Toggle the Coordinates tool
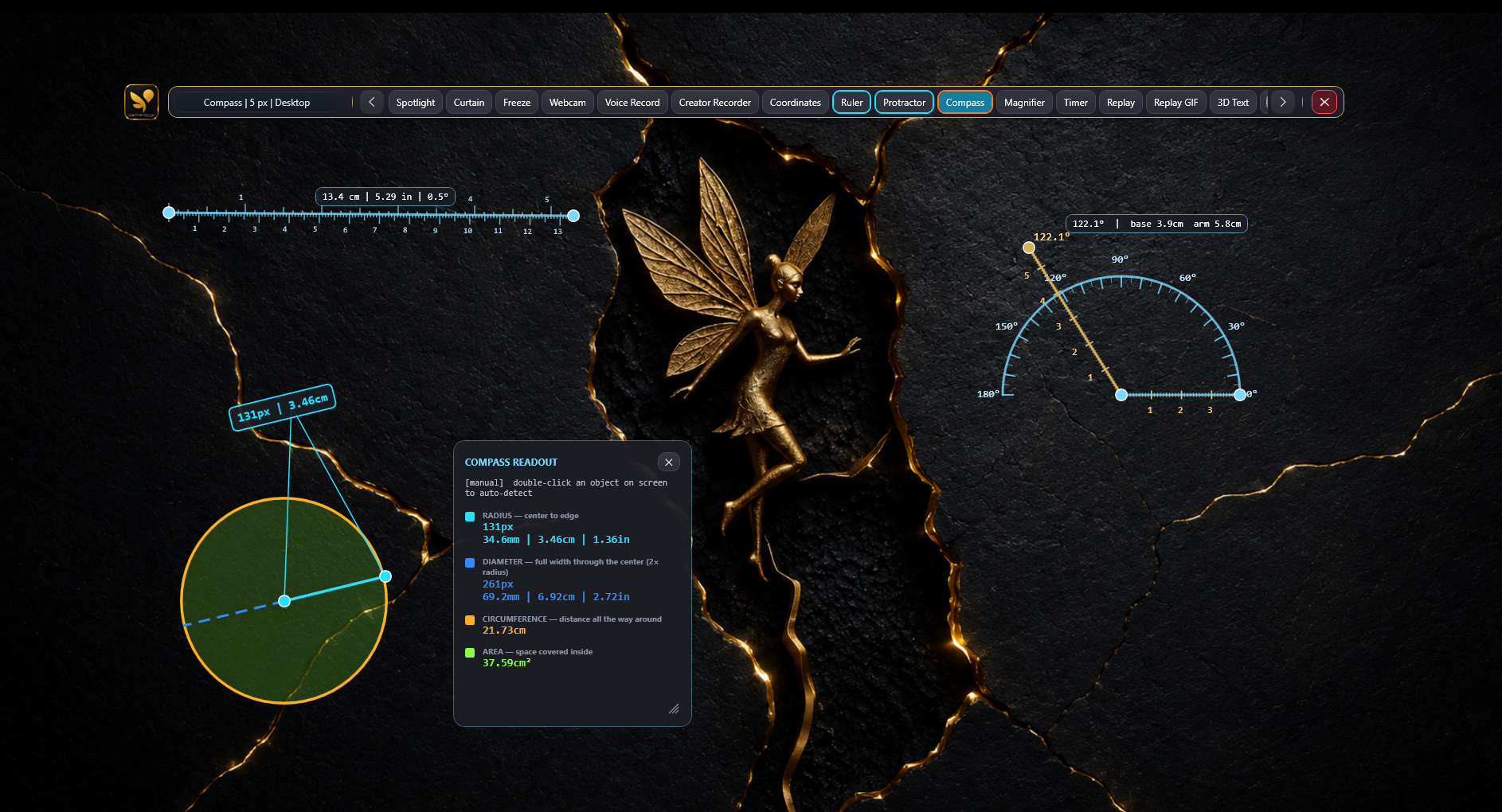The width and height of the screenshot is (1502, 812). click(x=796, y=102)
